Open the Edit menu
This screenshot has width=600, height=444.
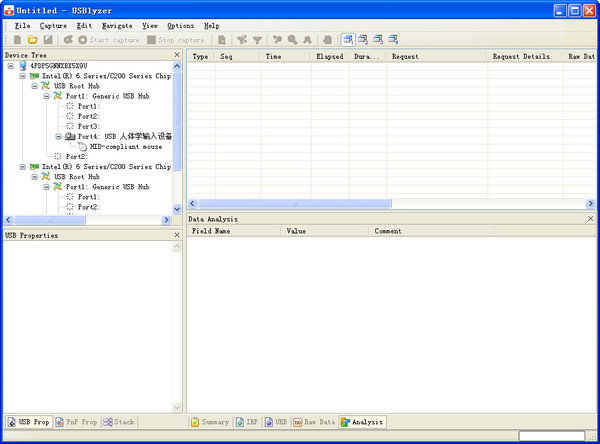tap(84, 26)
